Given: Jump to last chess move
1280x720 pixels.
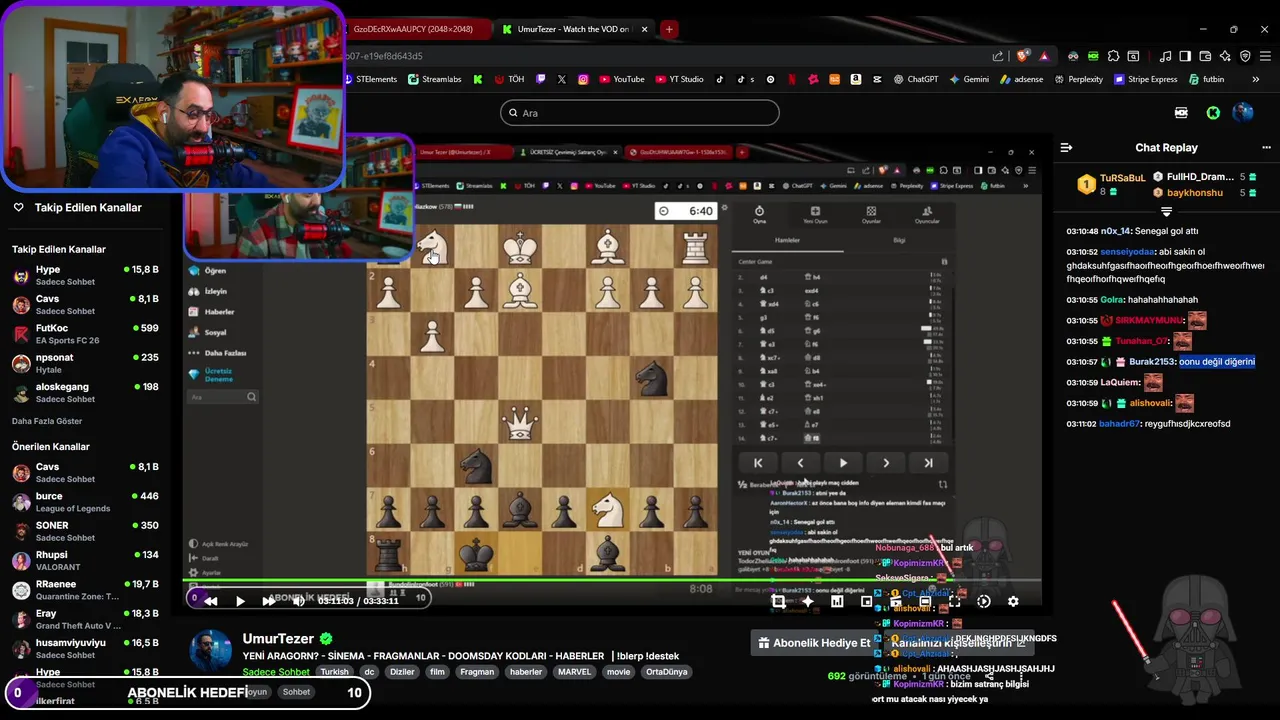Looking at the screenshot, I should tap(928, 463).
